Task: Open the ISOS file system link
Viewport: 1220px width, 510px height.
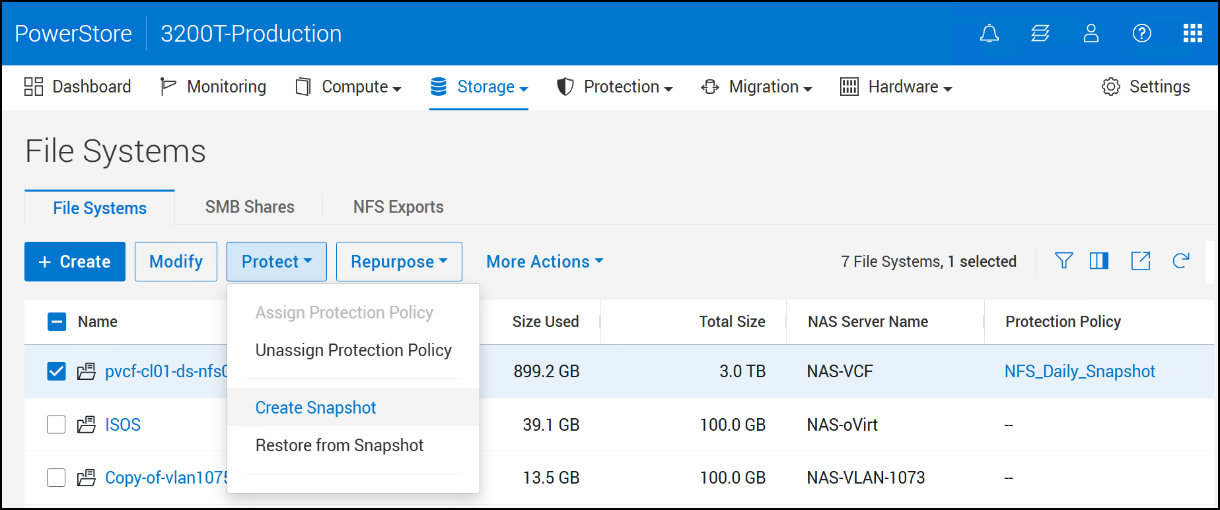Action: (x=123, y=425)
